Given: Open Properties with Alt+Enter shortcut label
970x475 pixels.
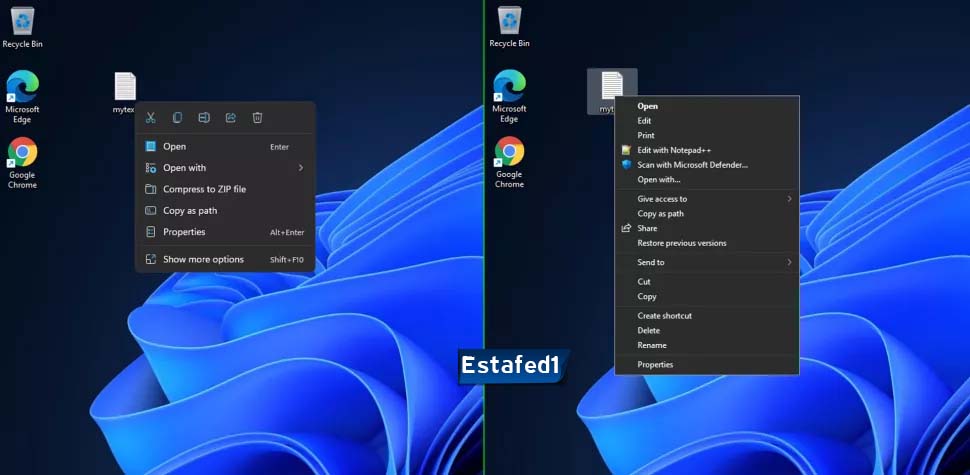Looking at the screenshot, I should tap(225, 232).
